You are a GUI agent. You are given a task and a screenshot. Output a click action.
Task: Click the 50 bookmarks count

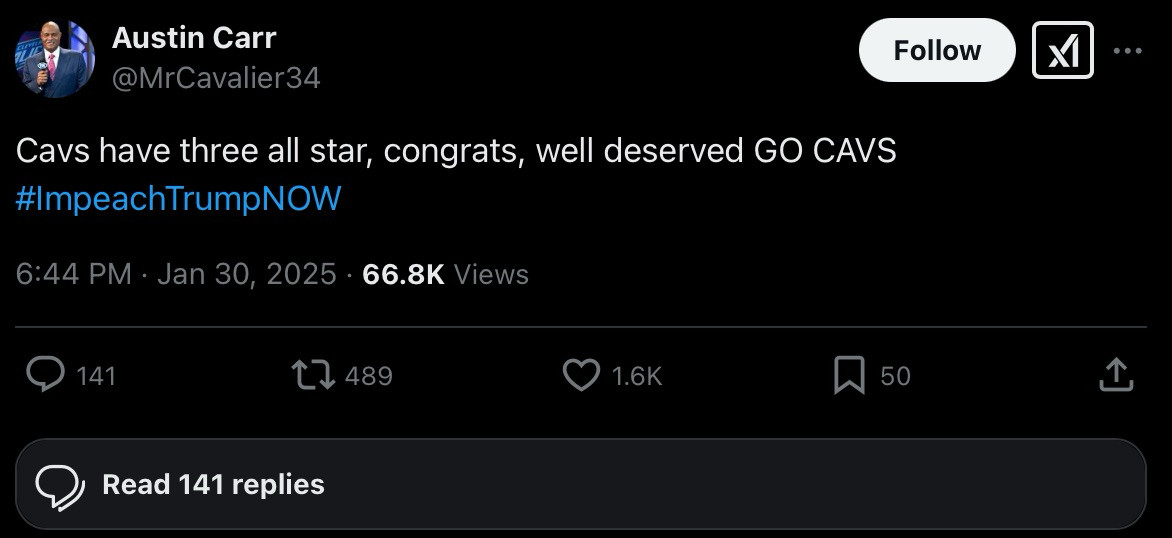(x=895, y=376)
